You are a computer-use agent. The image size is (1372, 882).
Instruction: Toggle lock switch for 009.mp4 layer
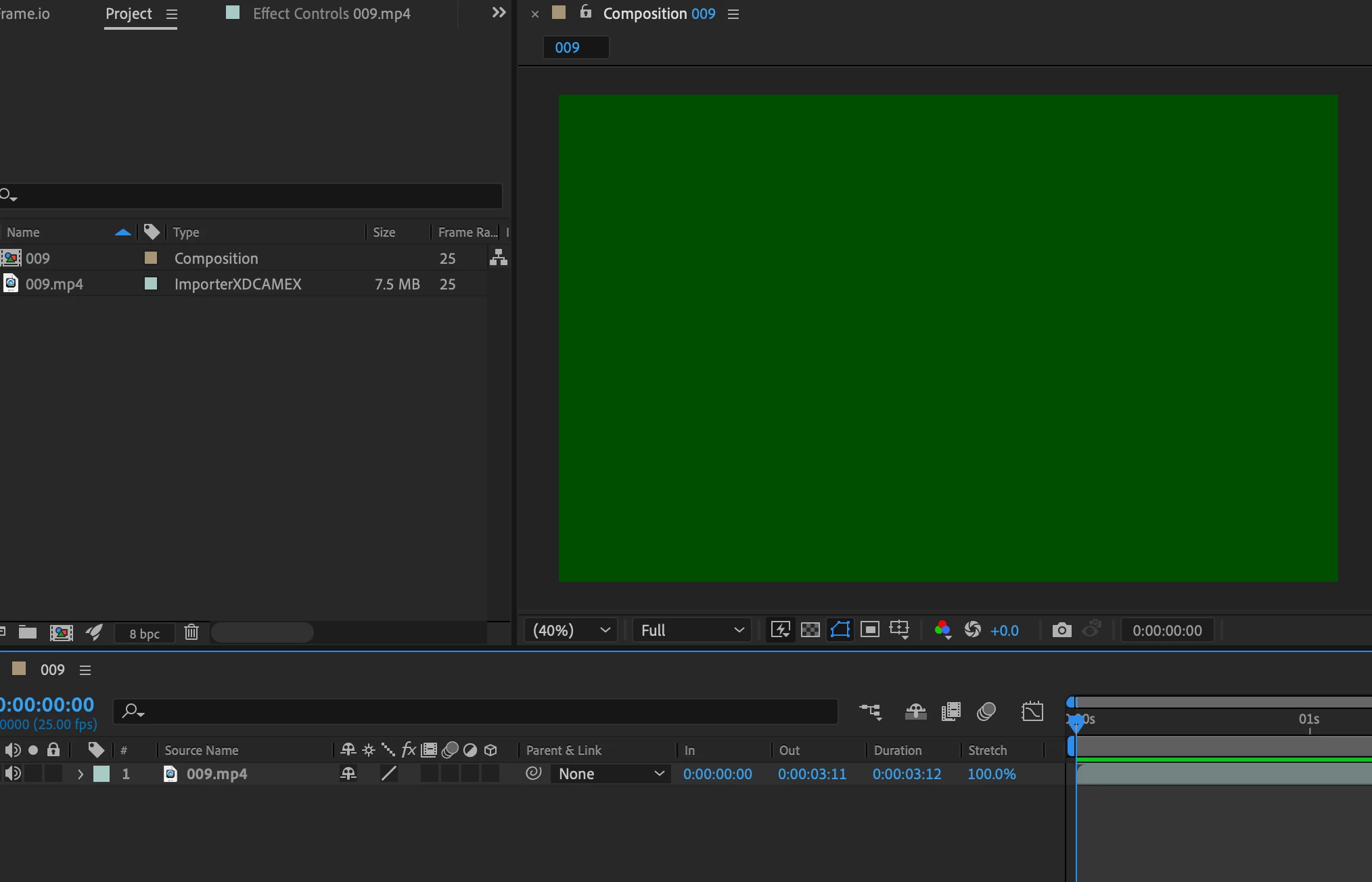[53, 774]
